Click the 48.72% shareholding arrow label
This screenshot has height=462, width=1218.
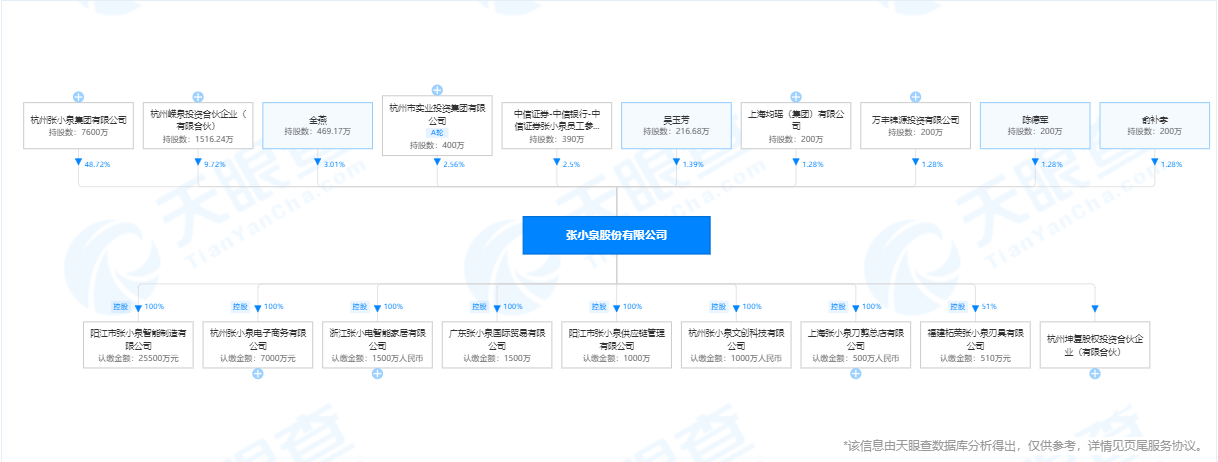coord(98,164)
